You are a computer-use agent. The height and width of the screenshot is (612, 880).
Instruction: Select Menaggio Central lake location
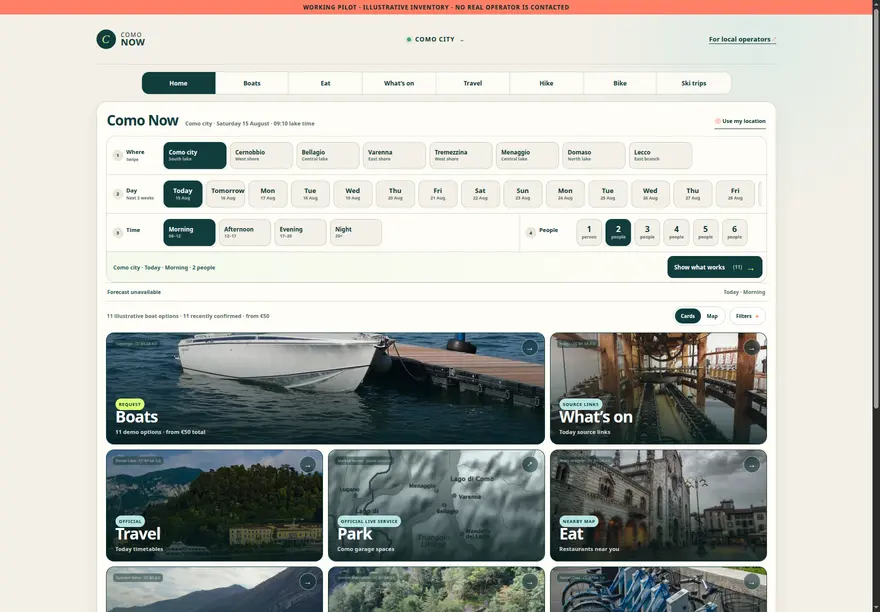click(x=528, y=156)
